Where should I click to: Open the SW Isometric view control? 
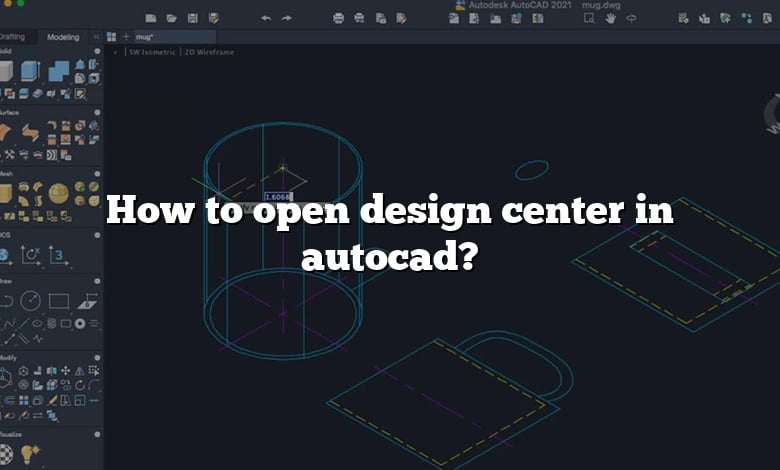152,52
